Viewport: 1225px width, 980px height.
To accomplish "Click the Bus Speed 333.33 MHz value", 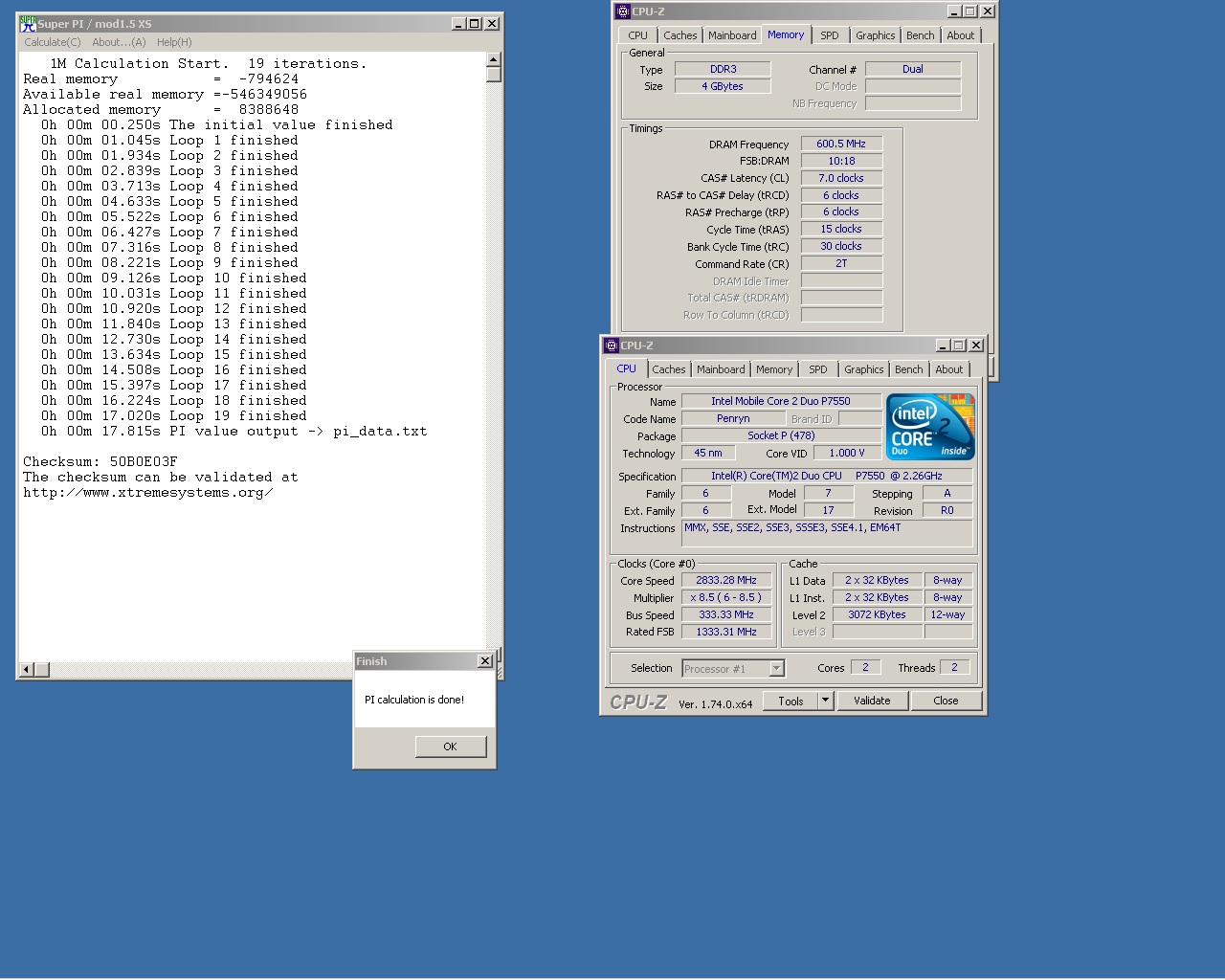I will pyautogui.click(x=726, y=614).
